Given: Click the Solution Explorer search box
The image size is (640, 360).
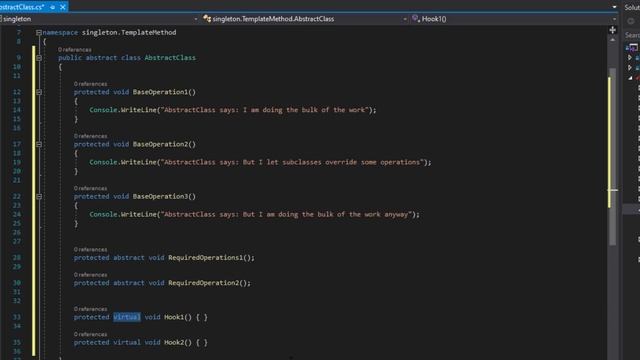Looking at the screenshot, I should click(632, 35).
